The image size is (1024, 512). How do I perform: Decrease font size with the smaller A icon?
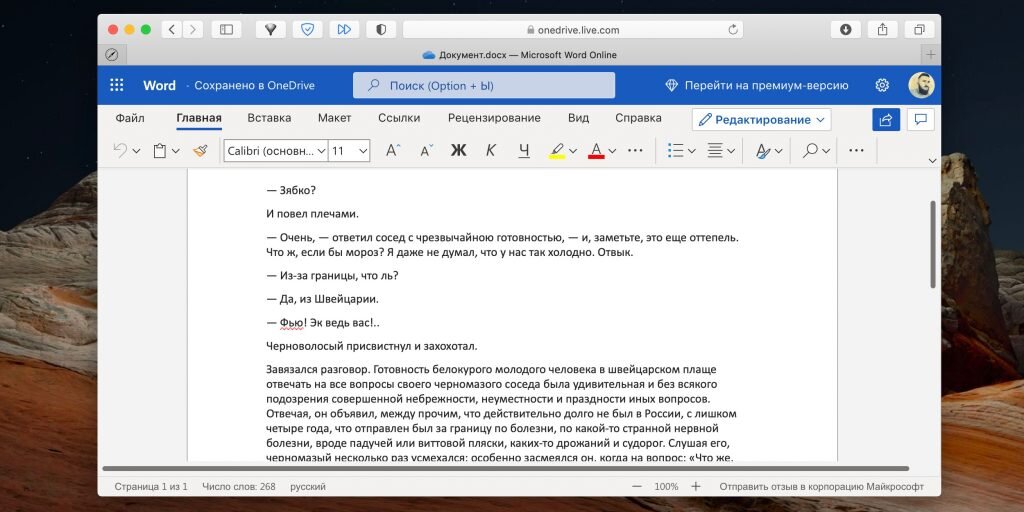point(426,151)
